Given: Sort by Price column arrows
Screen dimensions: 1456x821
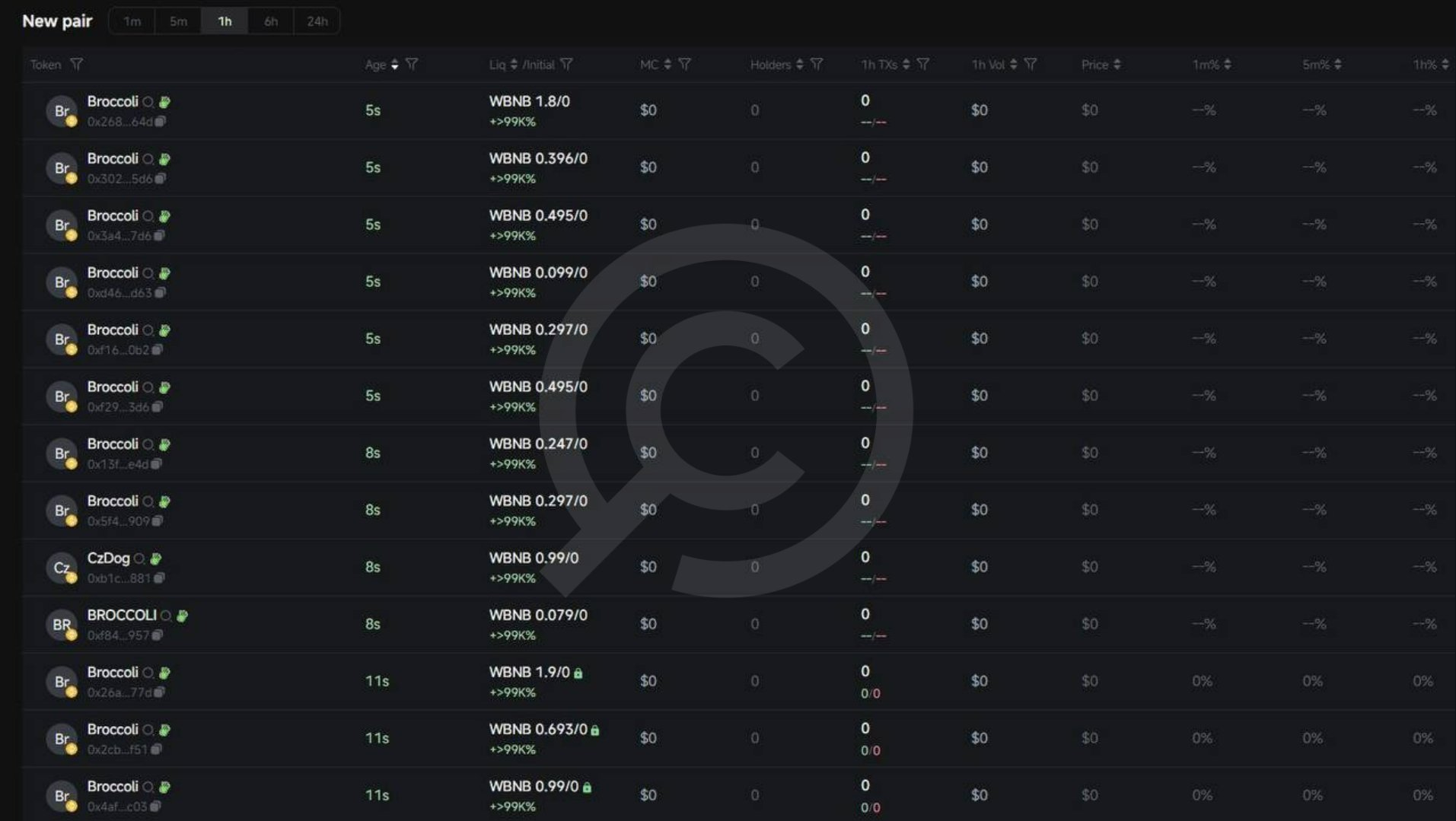Looking at the screenshot, I should point(1117,65).
